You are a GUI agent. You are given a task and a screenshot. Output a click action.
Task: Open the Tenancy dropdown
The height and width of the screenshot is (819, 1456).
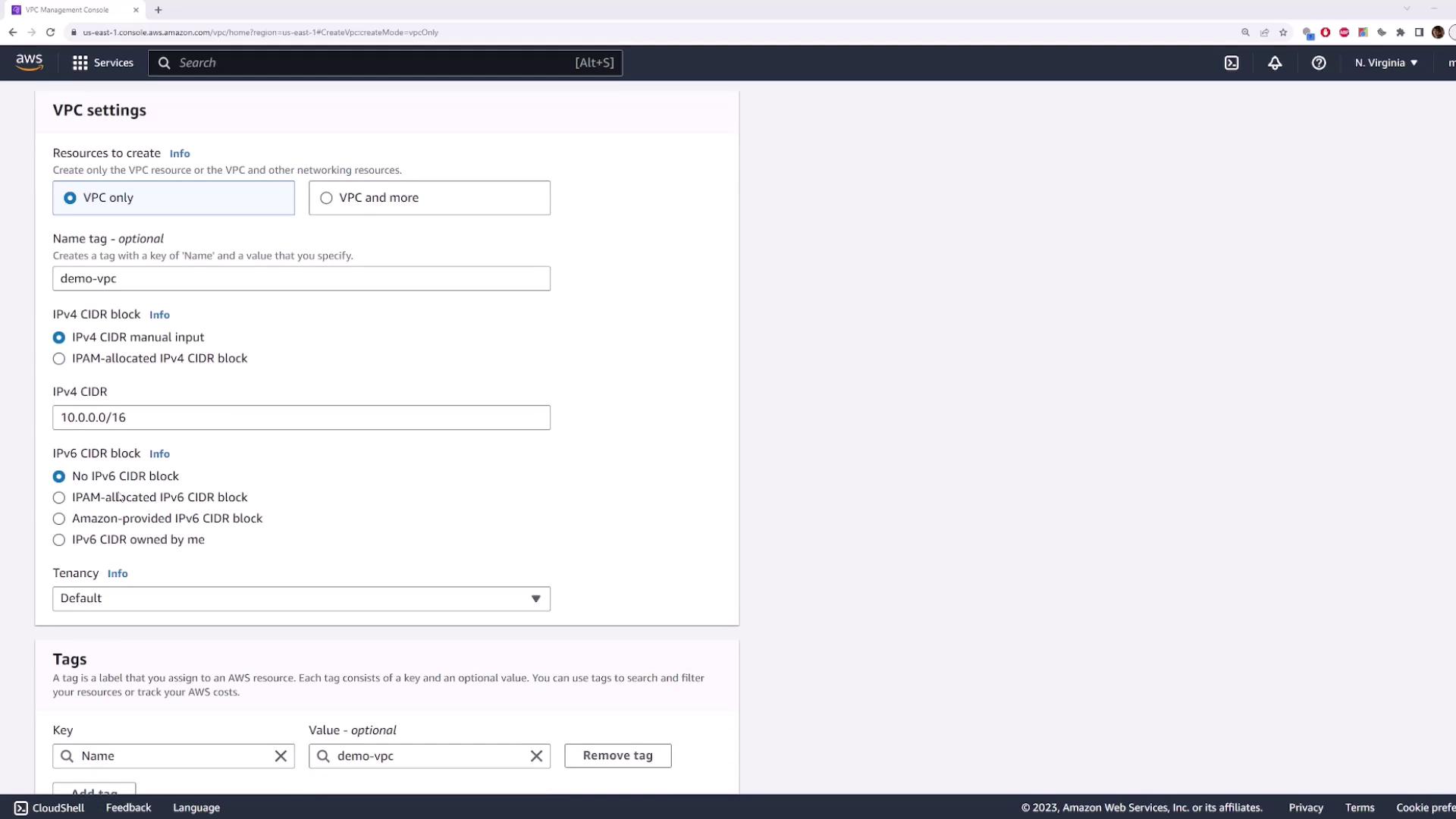point(301,598)
